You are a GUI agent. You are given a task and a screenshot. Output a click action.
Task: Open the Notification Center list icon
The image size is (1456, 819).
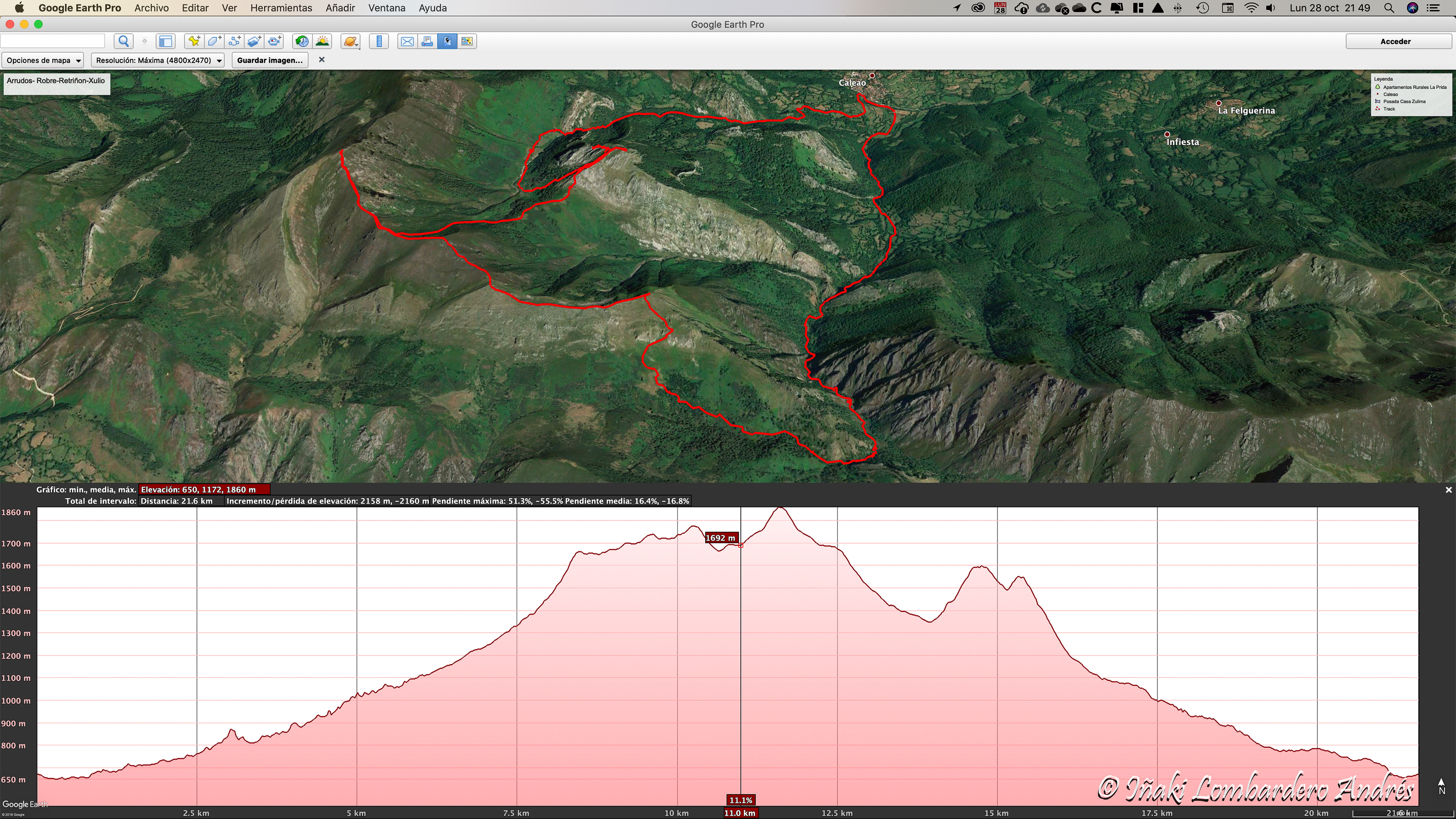[x=1433, y=8]
